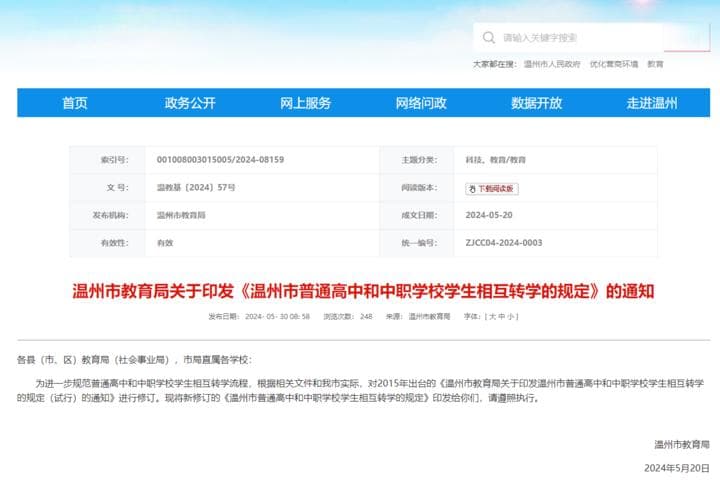This screenshot has height=480, width=720.
Task: Open the 走进温州 navigation tab
Action: pyautogui.click(x=652, y=103)
